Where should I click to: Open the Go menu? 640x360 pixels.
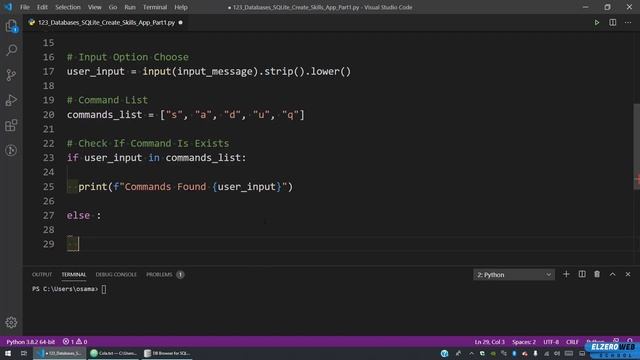(x=113, y=7)
